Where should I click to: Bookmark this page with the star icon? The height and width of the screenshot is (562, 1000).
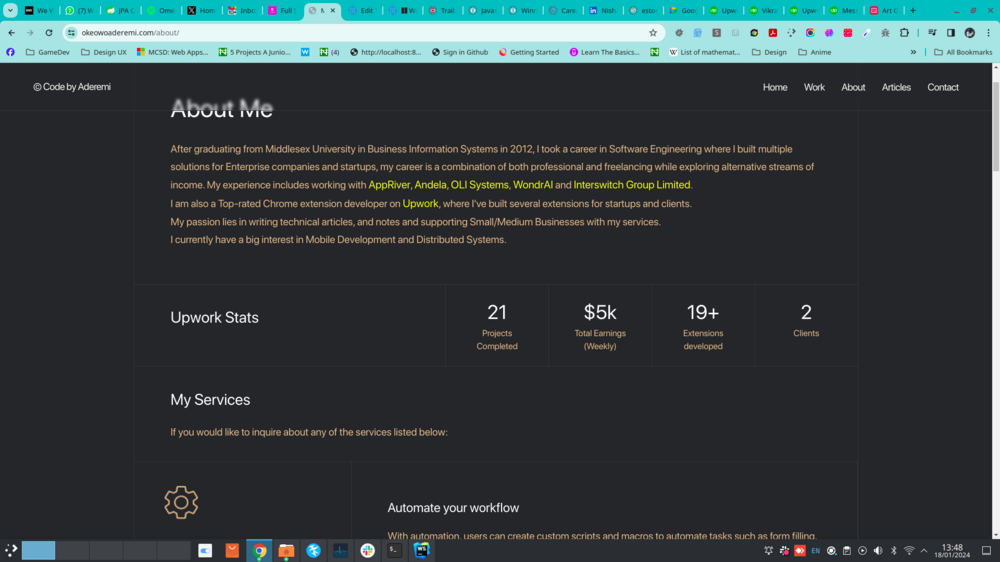point(652,33)
